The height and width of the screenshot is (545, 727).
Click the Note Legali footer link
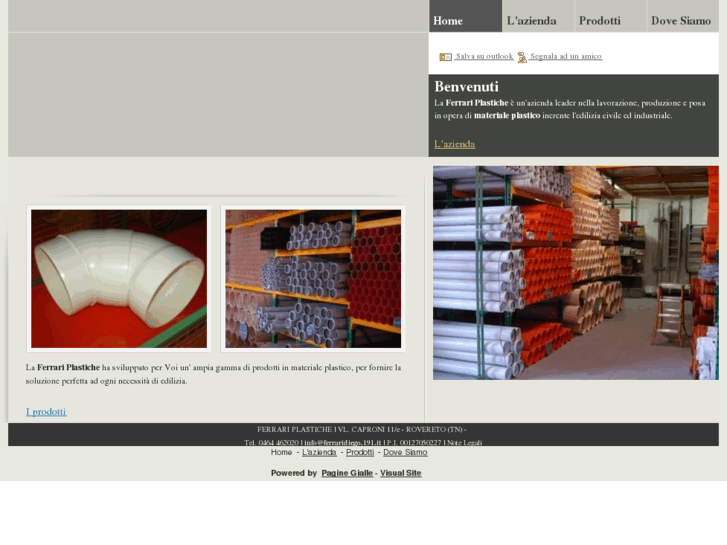[x=464, y=442]
